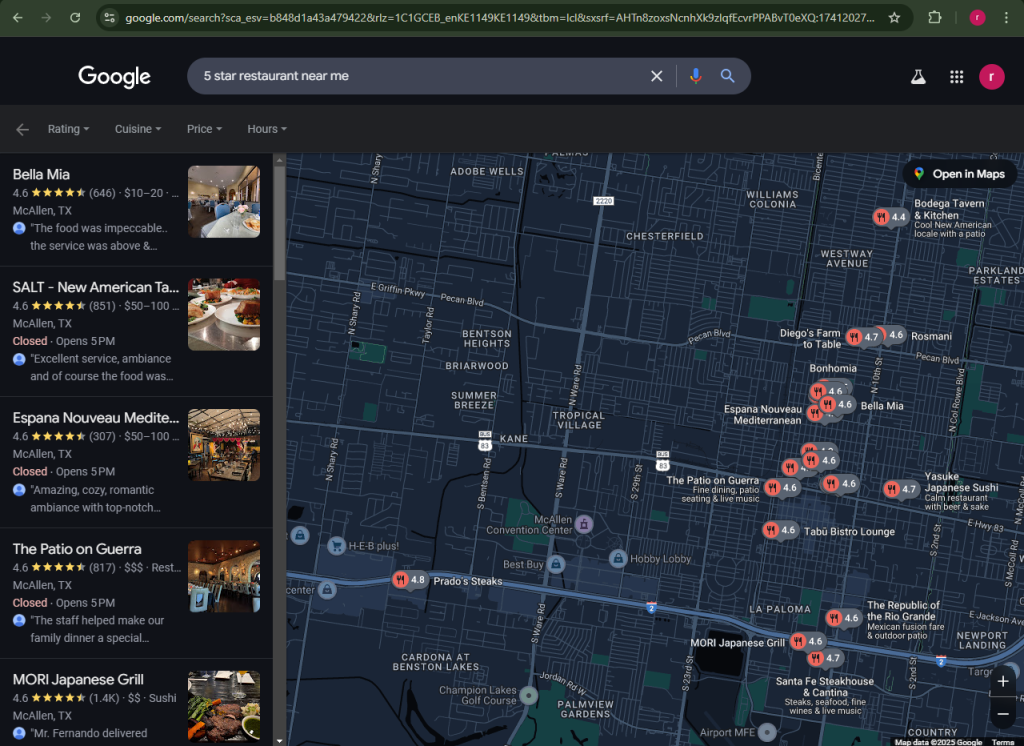The width and height of the screenshot is (1024, 746).
Task: Open the Price filter dropdown
Action: click(x=204, y=129)
